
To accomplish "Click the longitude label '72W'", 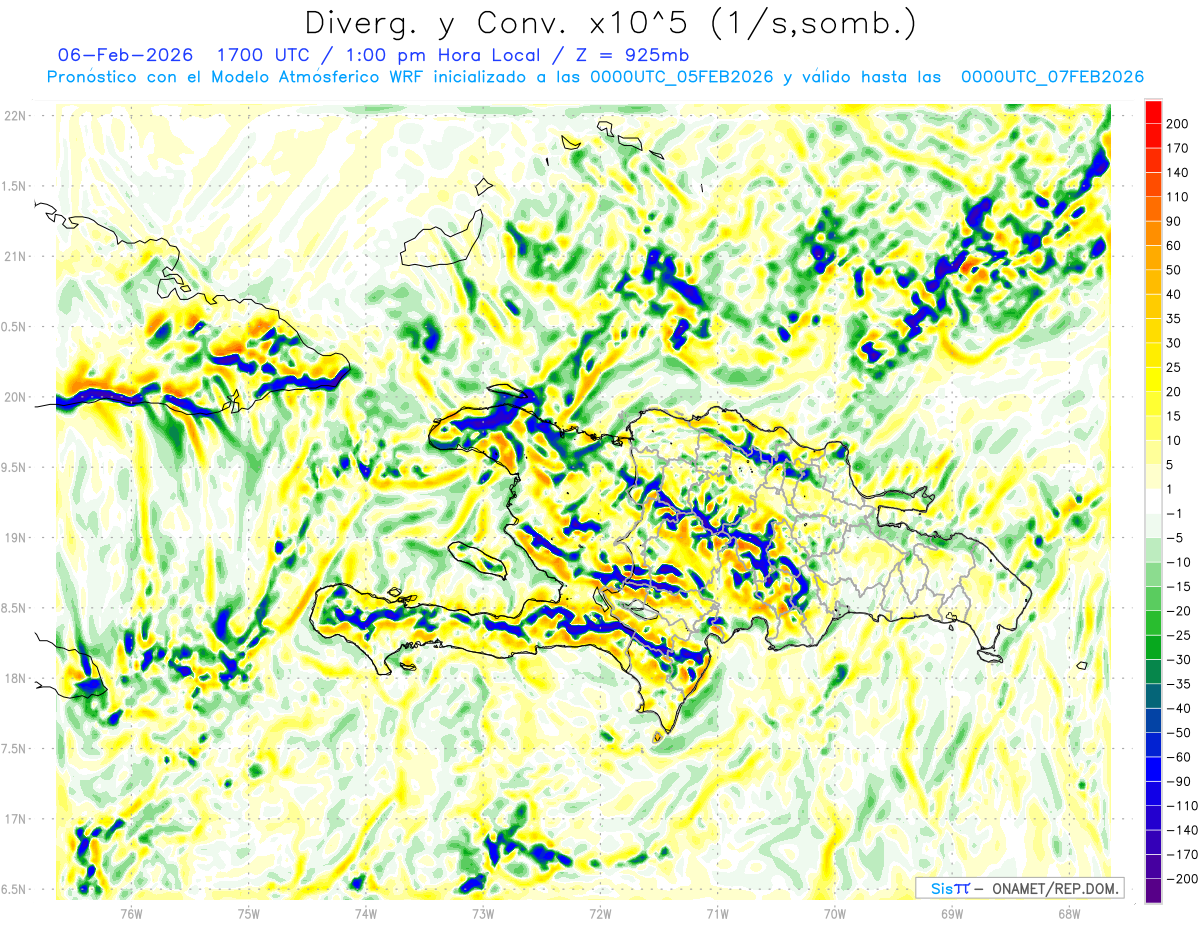I will click(600, 913).
